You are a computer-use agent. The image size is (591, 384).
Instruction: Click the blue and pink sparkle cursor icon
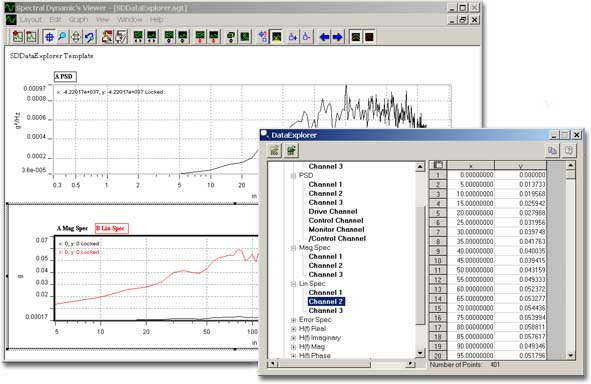(262, 37)
